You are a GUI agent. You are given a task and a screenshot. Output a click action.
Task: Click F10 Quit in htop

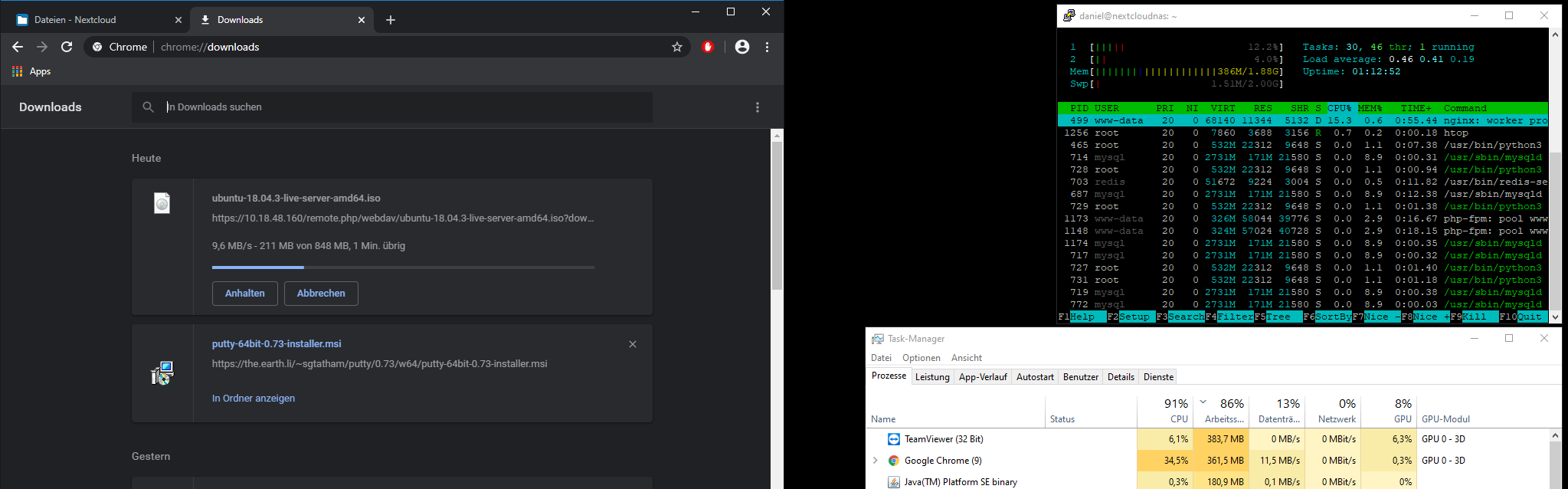1524,317
